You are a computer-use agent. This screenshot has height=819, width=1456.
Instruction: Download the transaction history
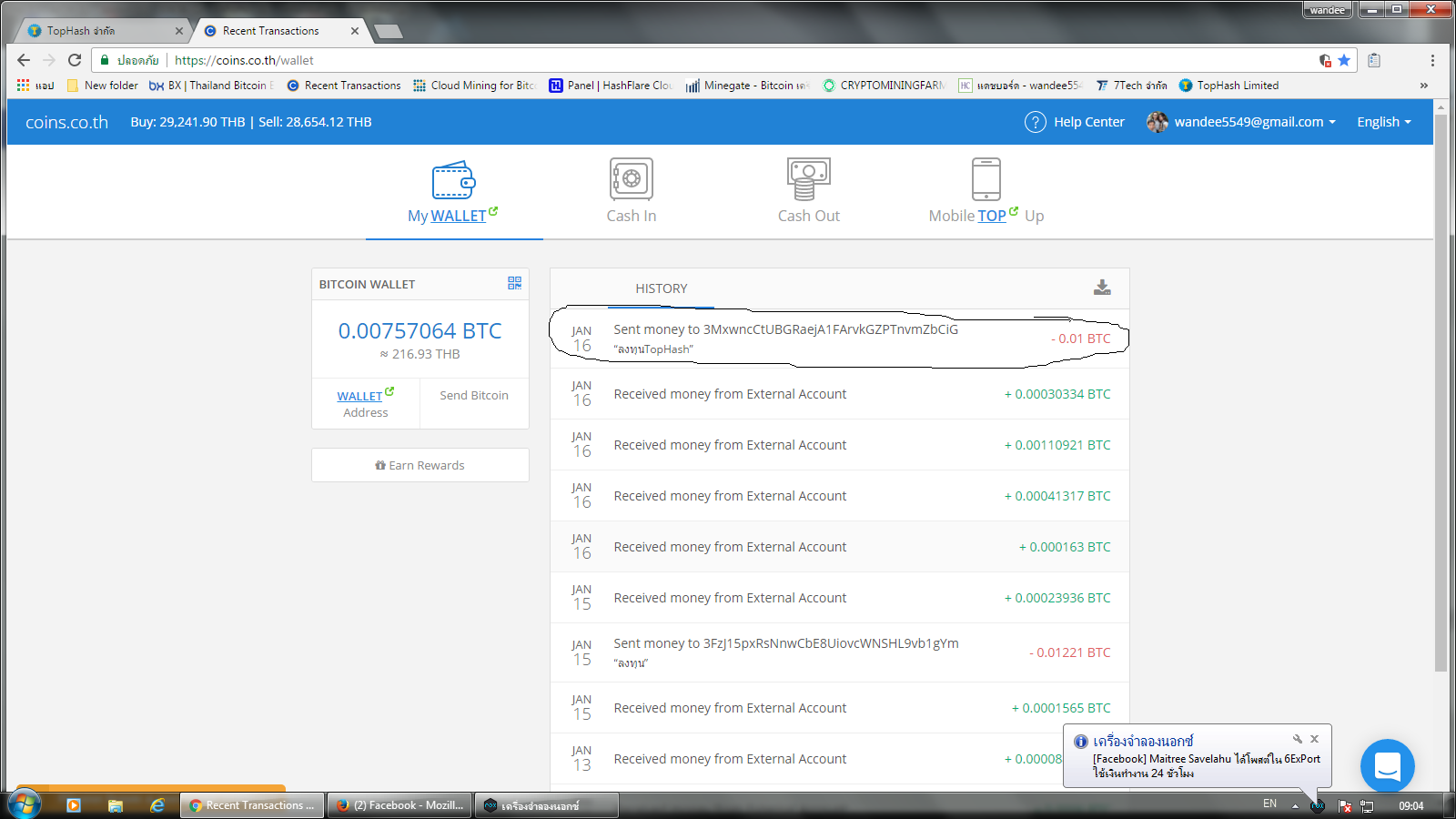tap(1102, 288)
